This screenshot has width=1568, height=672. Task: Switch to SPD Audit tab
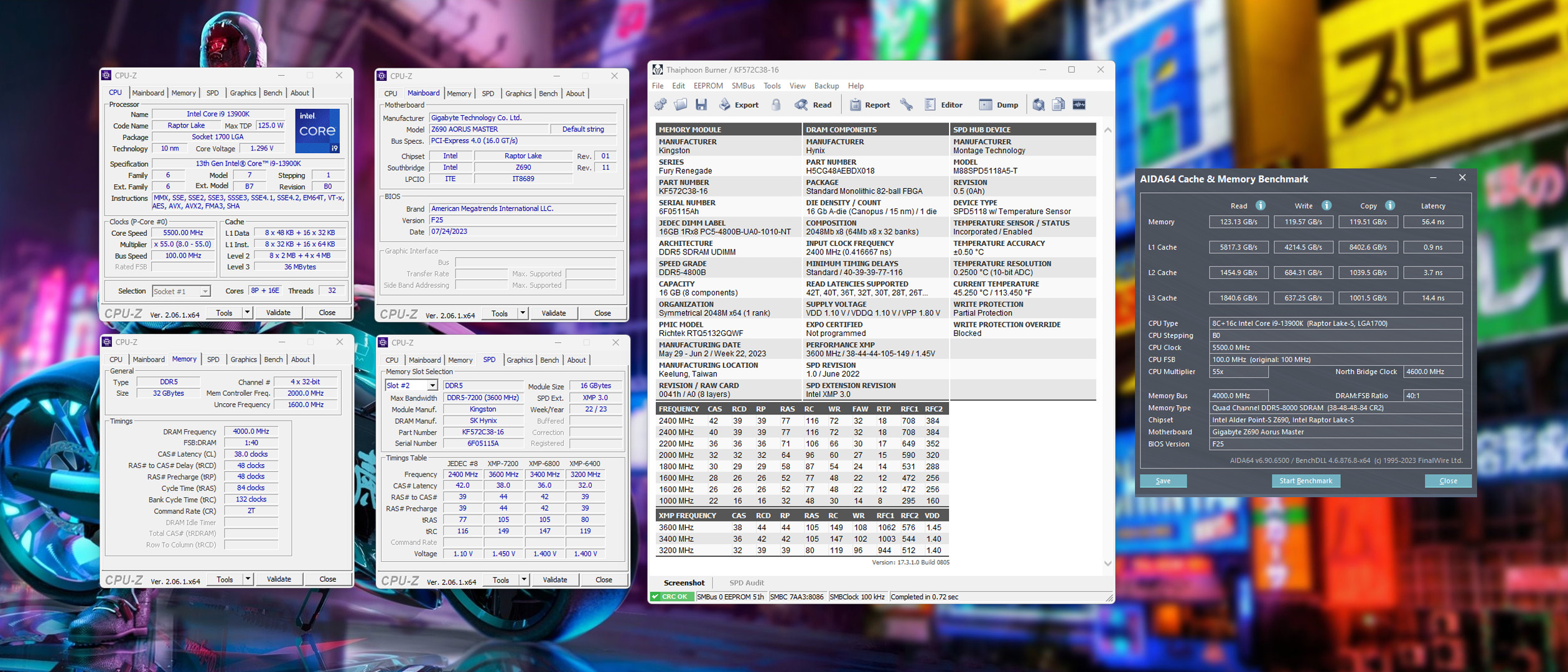[x=746, y=582]
